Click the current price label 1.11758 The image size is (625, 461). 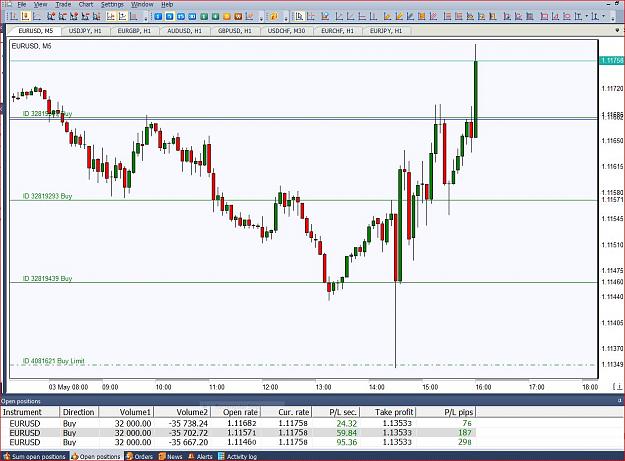[611, 61]
